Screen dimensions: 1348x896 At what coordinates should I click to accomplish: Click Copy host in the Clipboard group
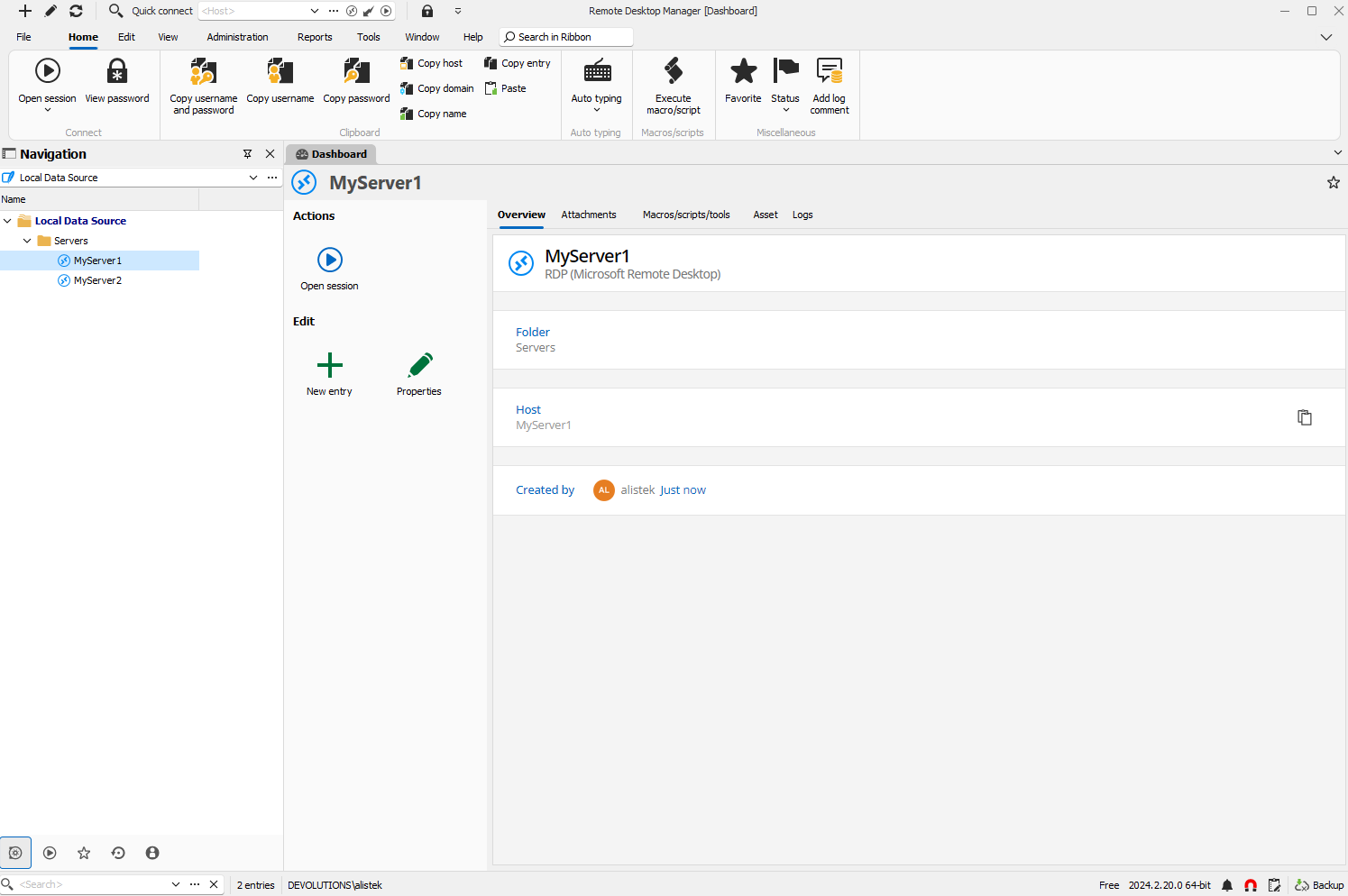(431, 63)
